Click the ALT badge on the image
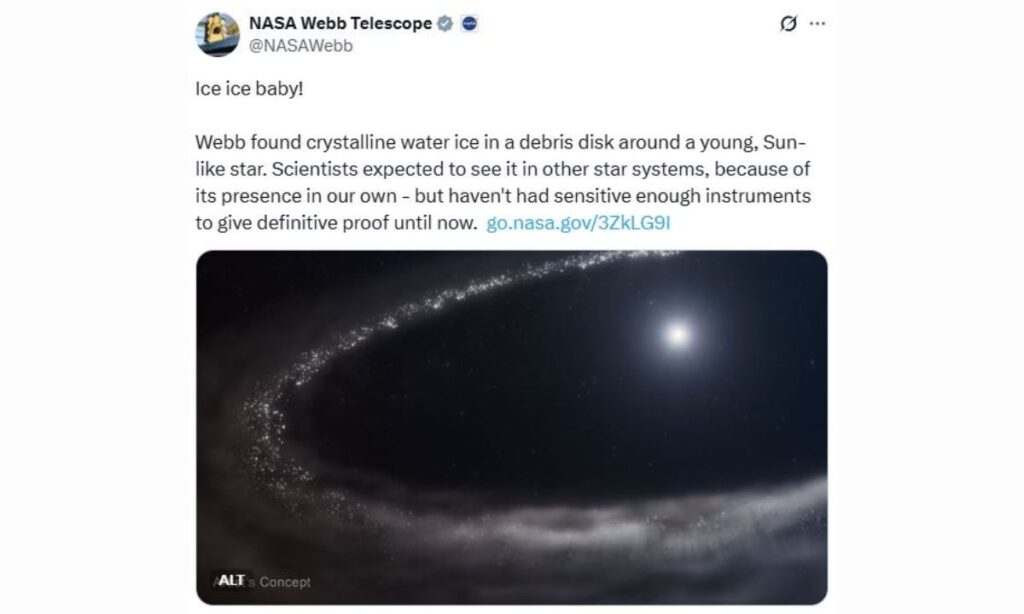 click(x=230, y=580)
